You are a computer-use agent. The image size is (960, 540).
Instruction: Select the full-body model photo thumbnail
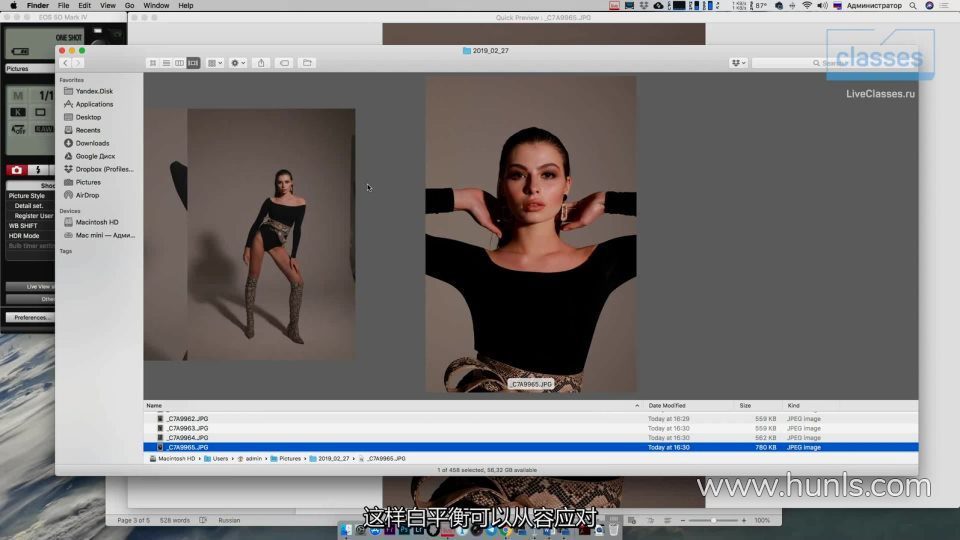(271, 234)
